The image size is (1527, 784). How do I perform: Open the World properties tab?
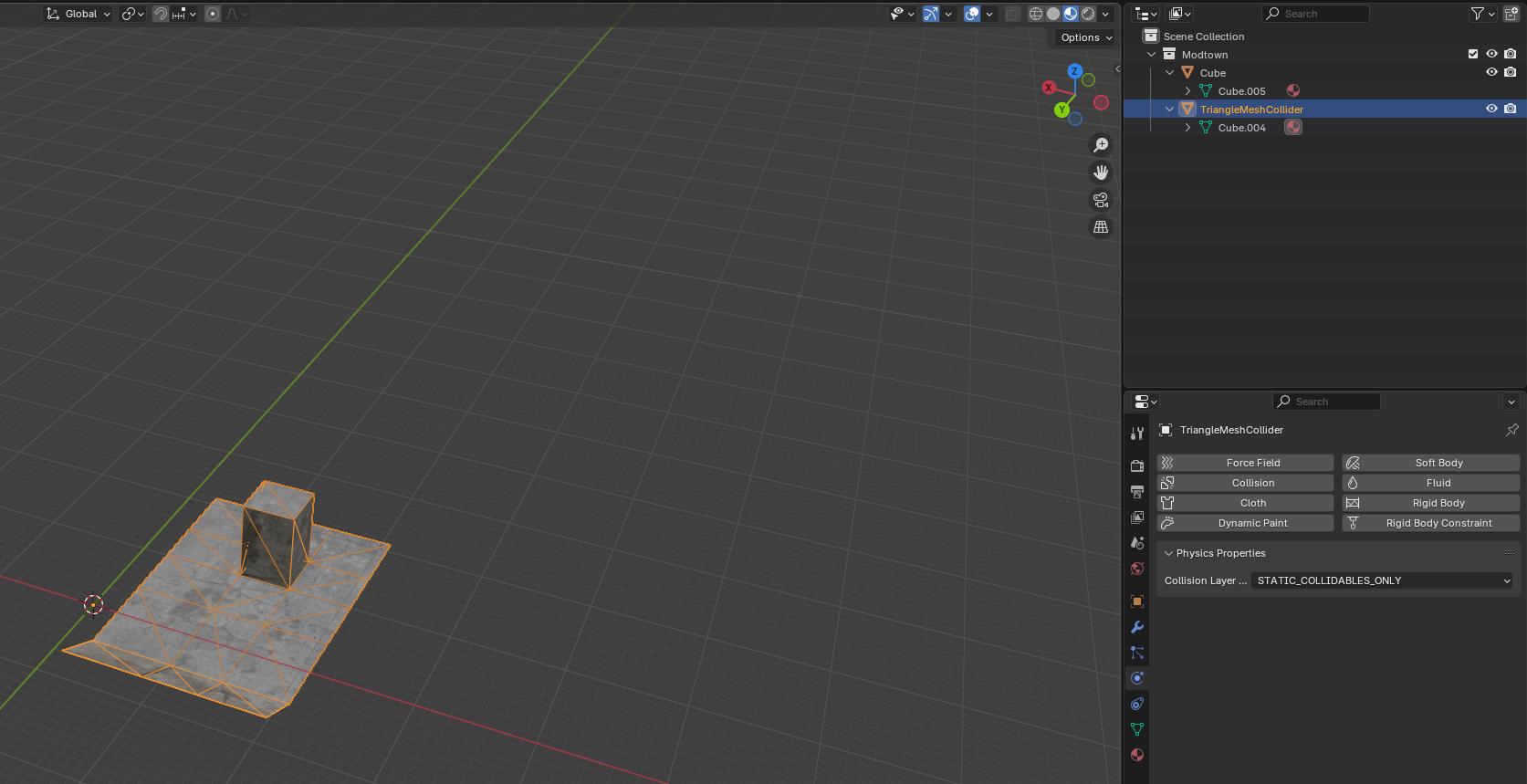click(x=1137, y=569)
